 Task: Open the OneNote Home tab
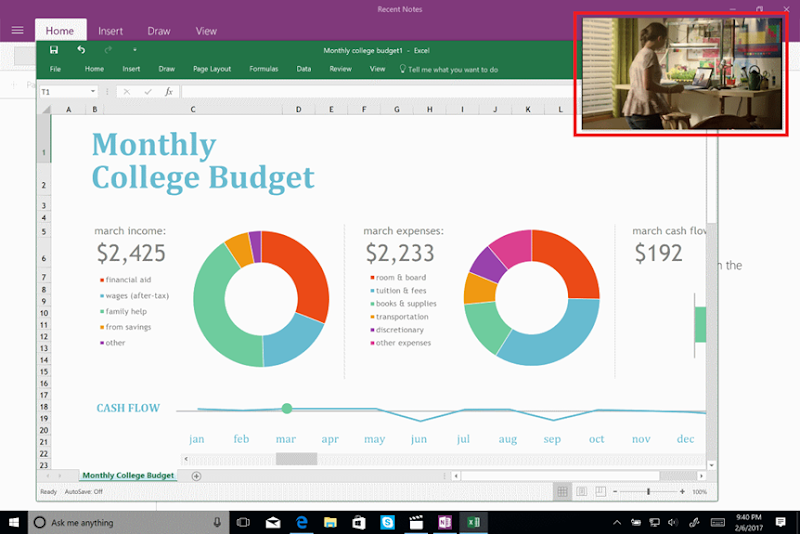click(x=60, y=31)
